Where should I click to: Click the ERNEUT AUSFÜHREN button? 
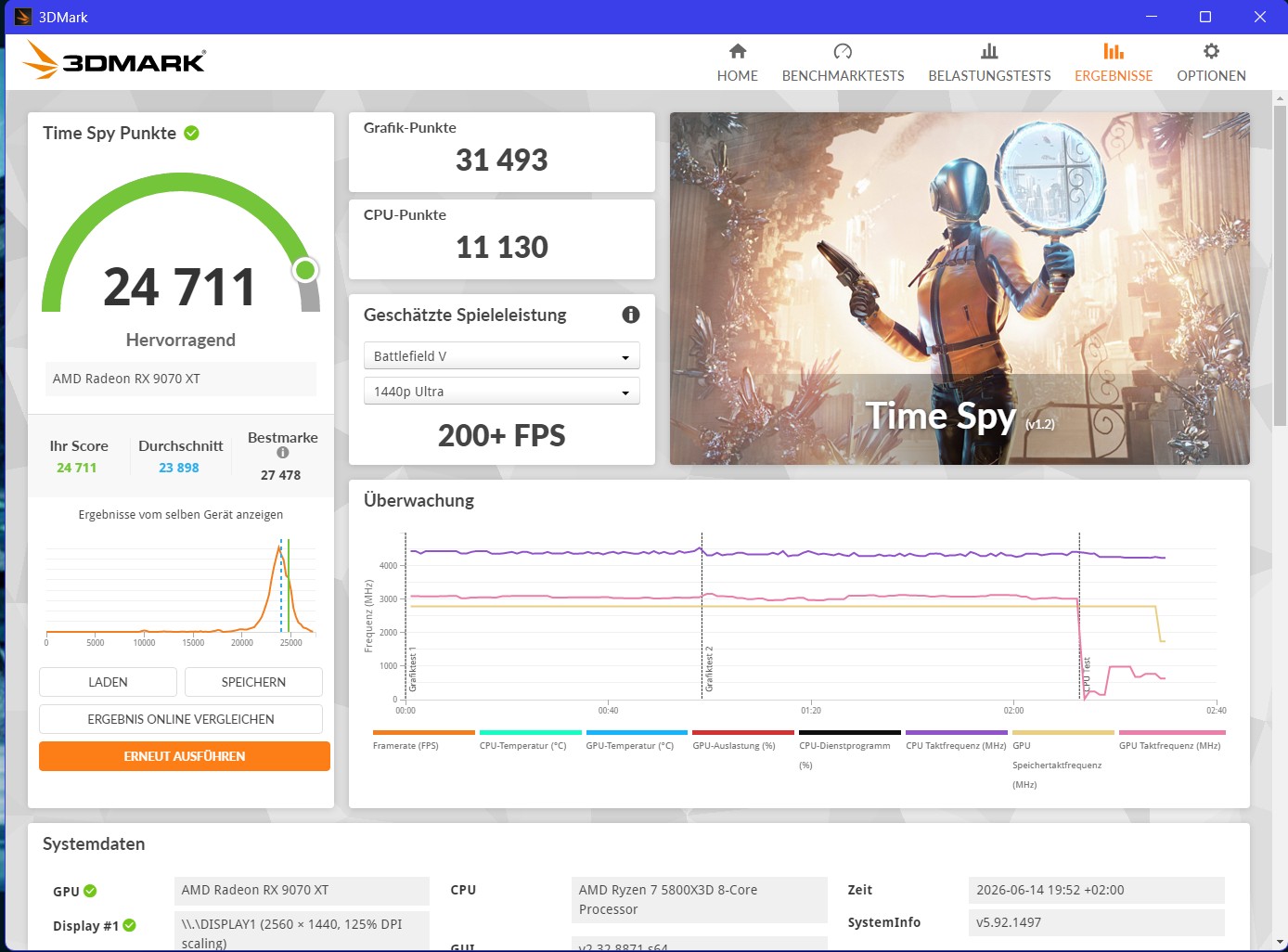pyautogui.click(x=185, y=756)
